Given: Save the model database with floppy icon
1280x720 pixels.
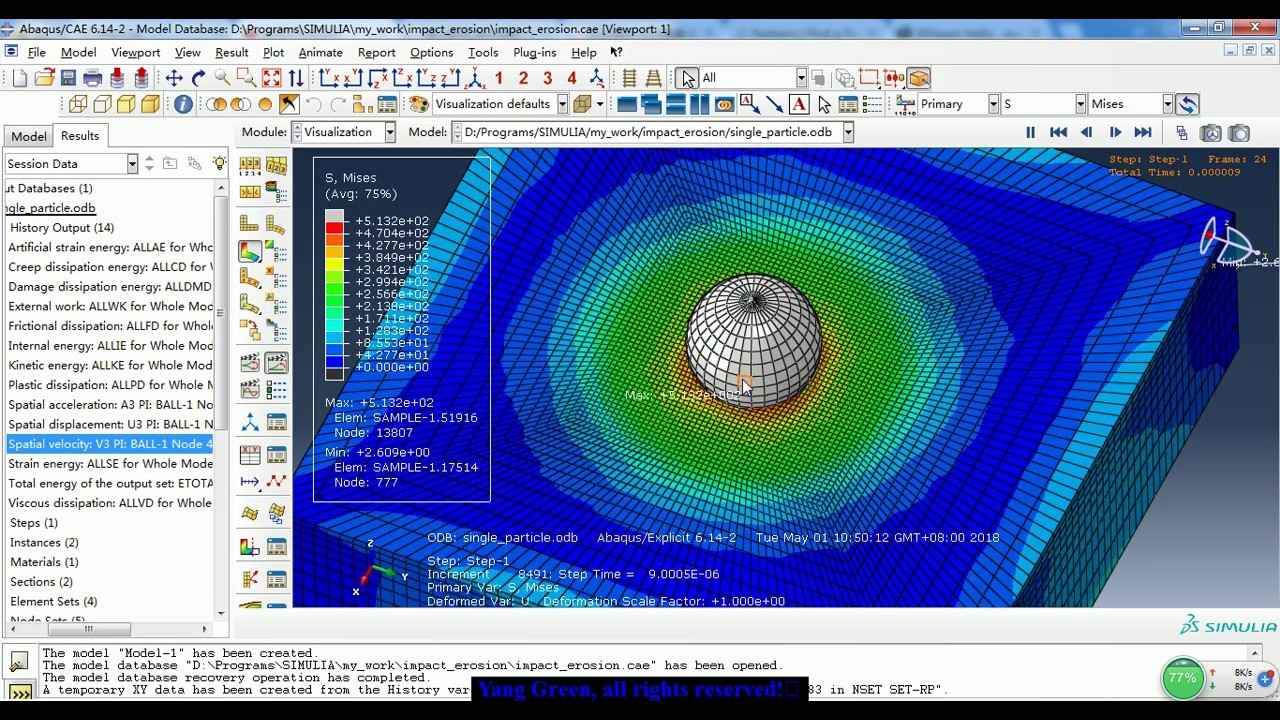Looking at the screenshot, I should [x=68, y=78].
